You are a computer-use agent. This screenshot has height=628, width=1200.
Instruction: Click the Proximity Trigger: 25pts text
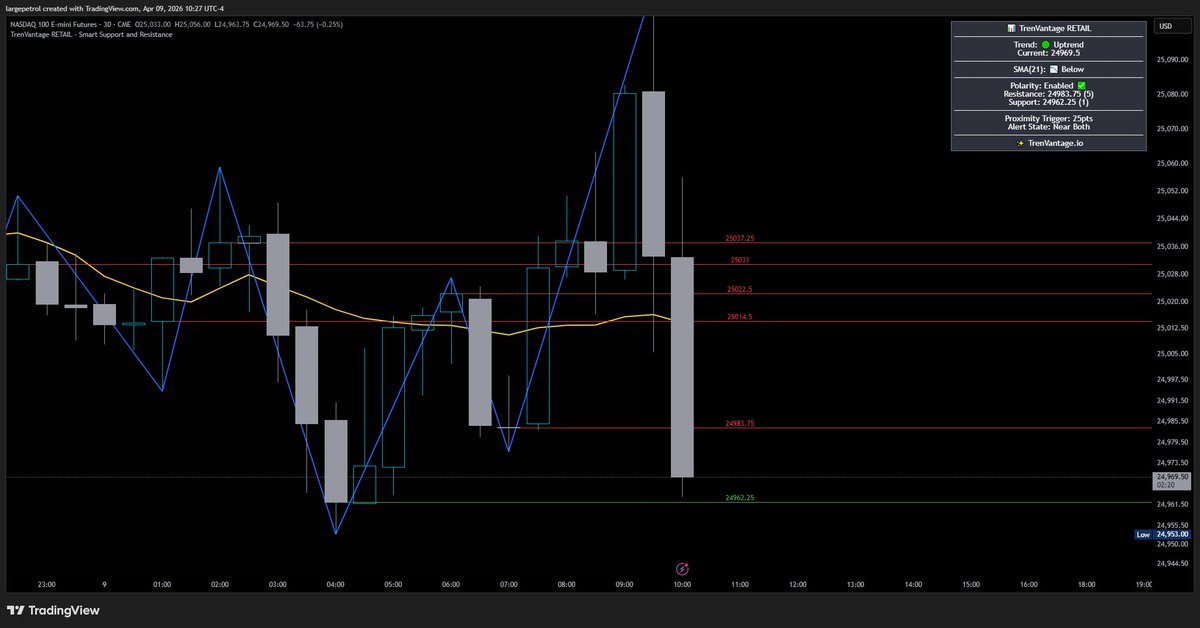pyautogui.click(x=1048, y=118)
